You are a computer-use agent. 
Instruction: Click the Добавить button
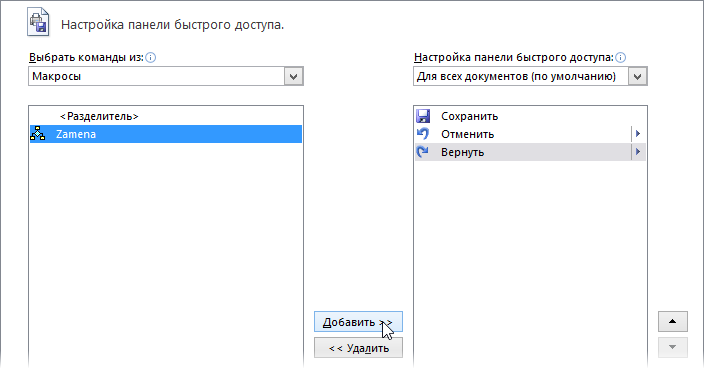[x=358, y=322]
